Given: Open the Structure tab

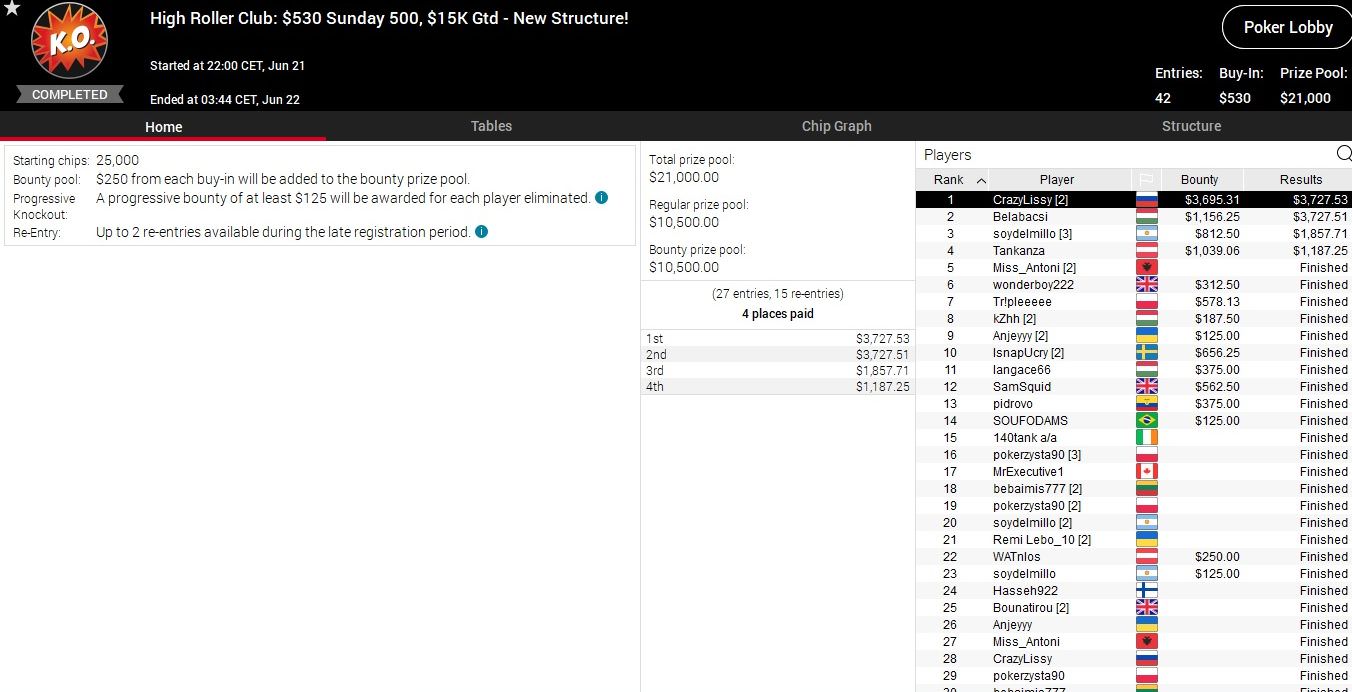Looking at the screenshot, I should (x=1191, y=126).
